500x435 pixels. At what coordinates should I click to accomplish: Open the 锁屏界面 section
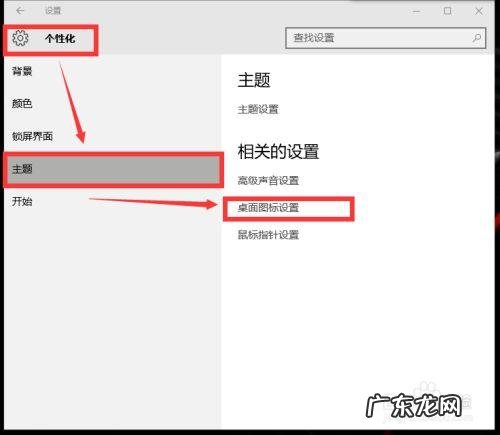tap(32, 136)
